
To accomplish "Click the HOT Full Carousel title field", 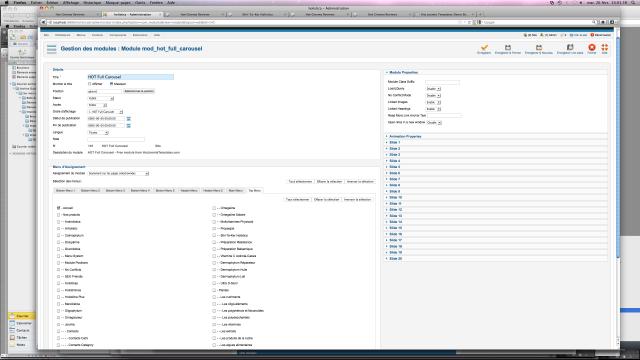I will 130,77.
